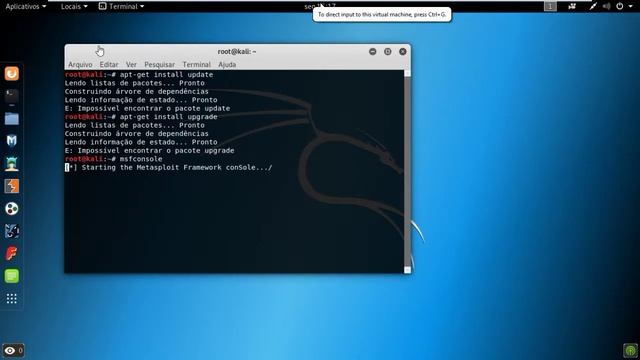Image resolution: width=640 pixels, height=360 pixels.
Task: Open the Ajuda menu
Action: (x=227, y=64)
